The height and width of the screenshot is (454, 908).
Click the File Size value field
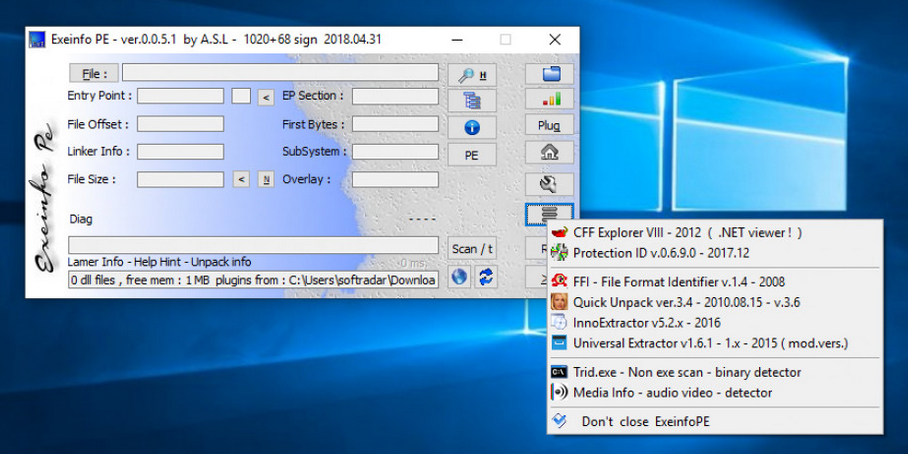pos(180,180)
